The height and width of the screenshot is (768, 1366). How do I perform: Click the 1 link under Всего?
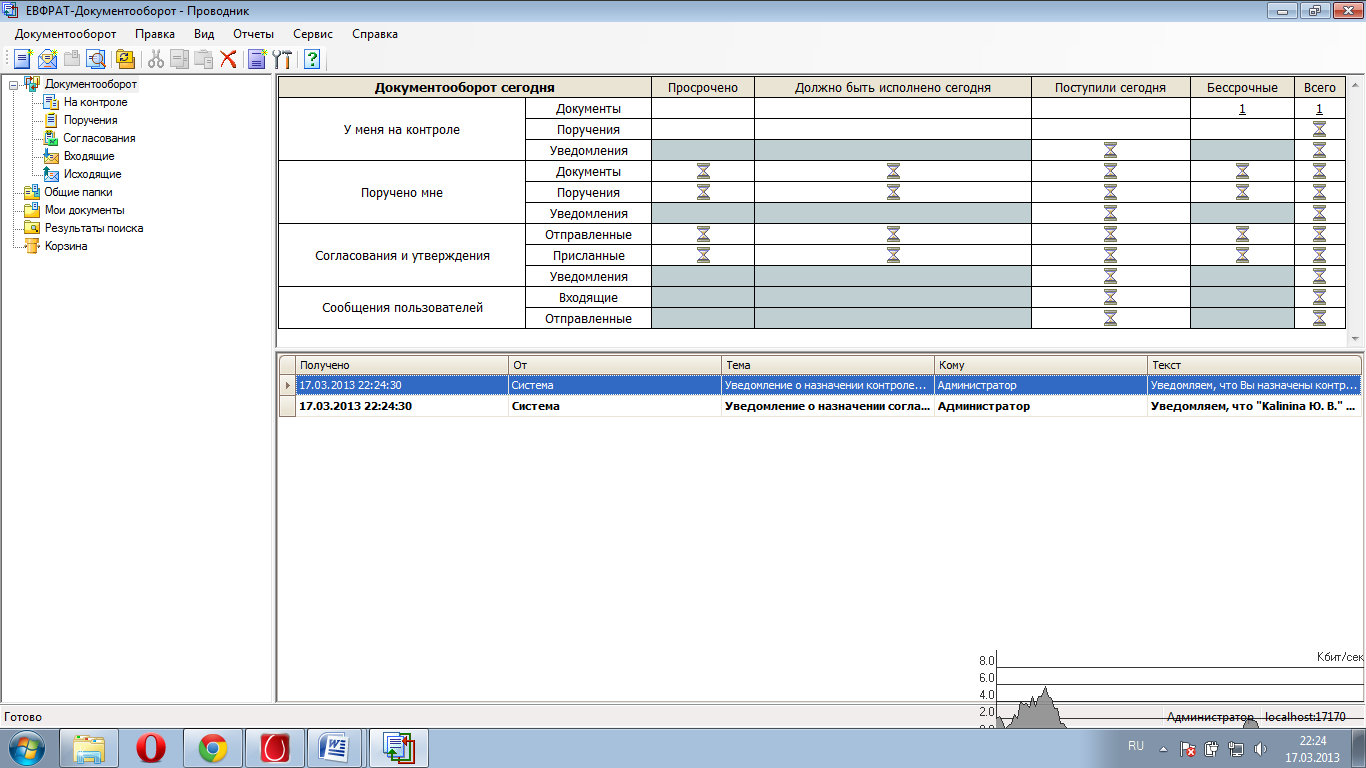pyautogui.click(x=1319, y=109)
